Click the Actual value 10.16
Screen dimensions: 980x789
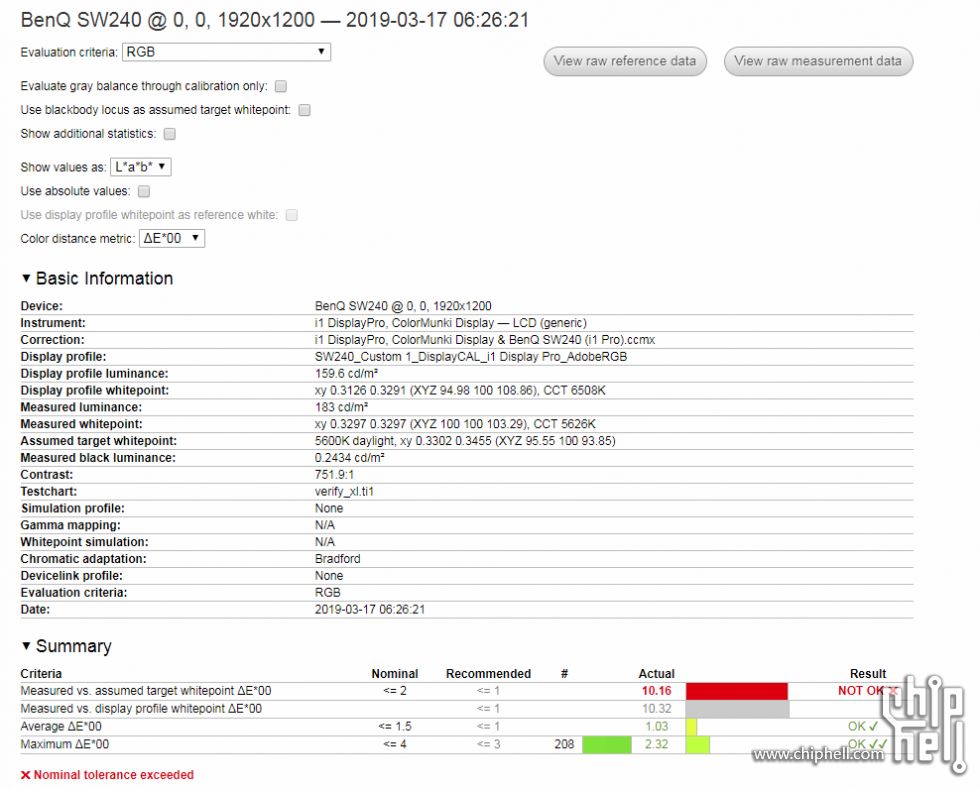coord(656,691)
